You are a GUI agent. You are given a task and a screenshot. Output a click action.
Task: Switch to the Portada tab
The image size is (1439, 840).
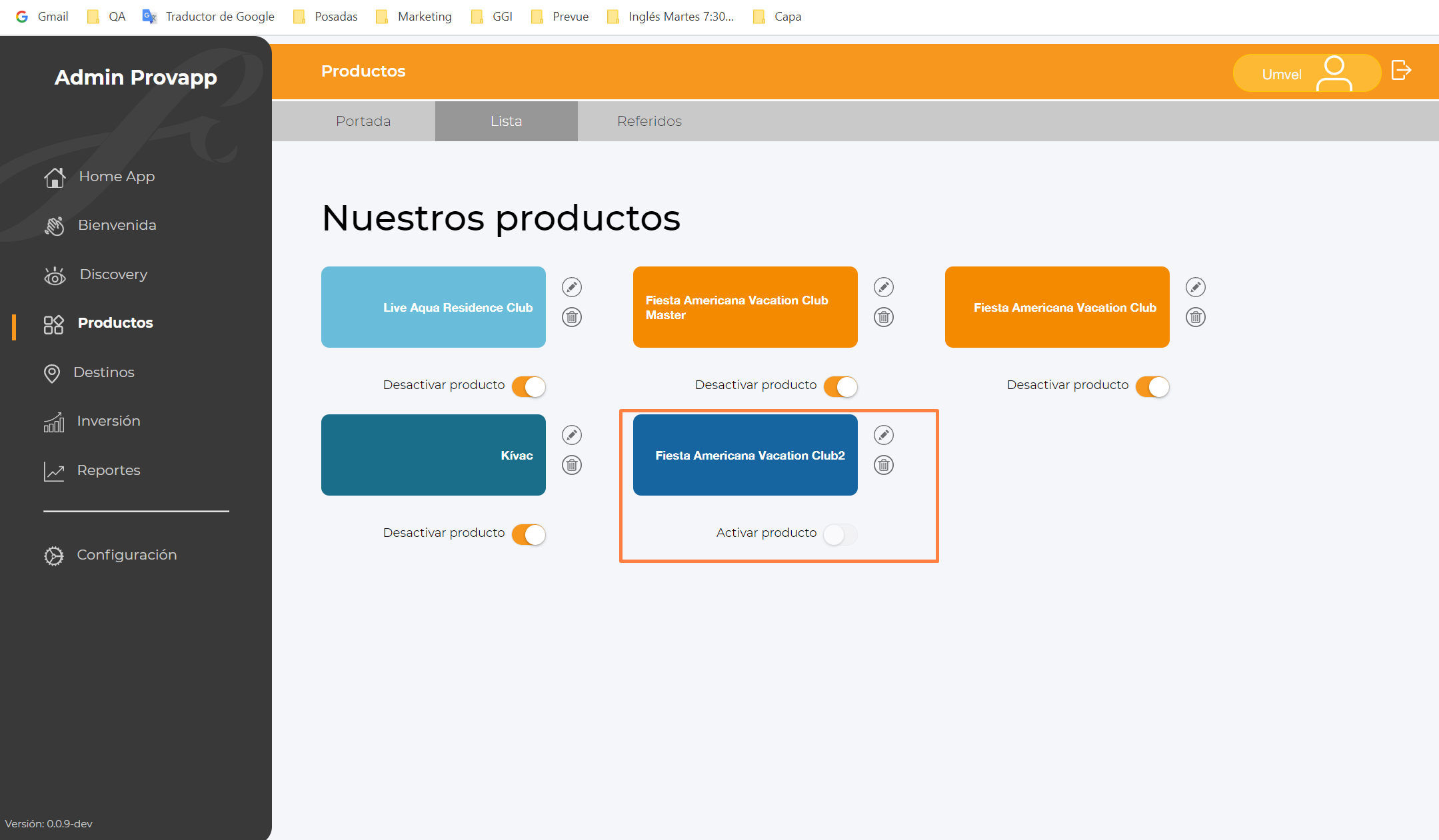point(363,121)
